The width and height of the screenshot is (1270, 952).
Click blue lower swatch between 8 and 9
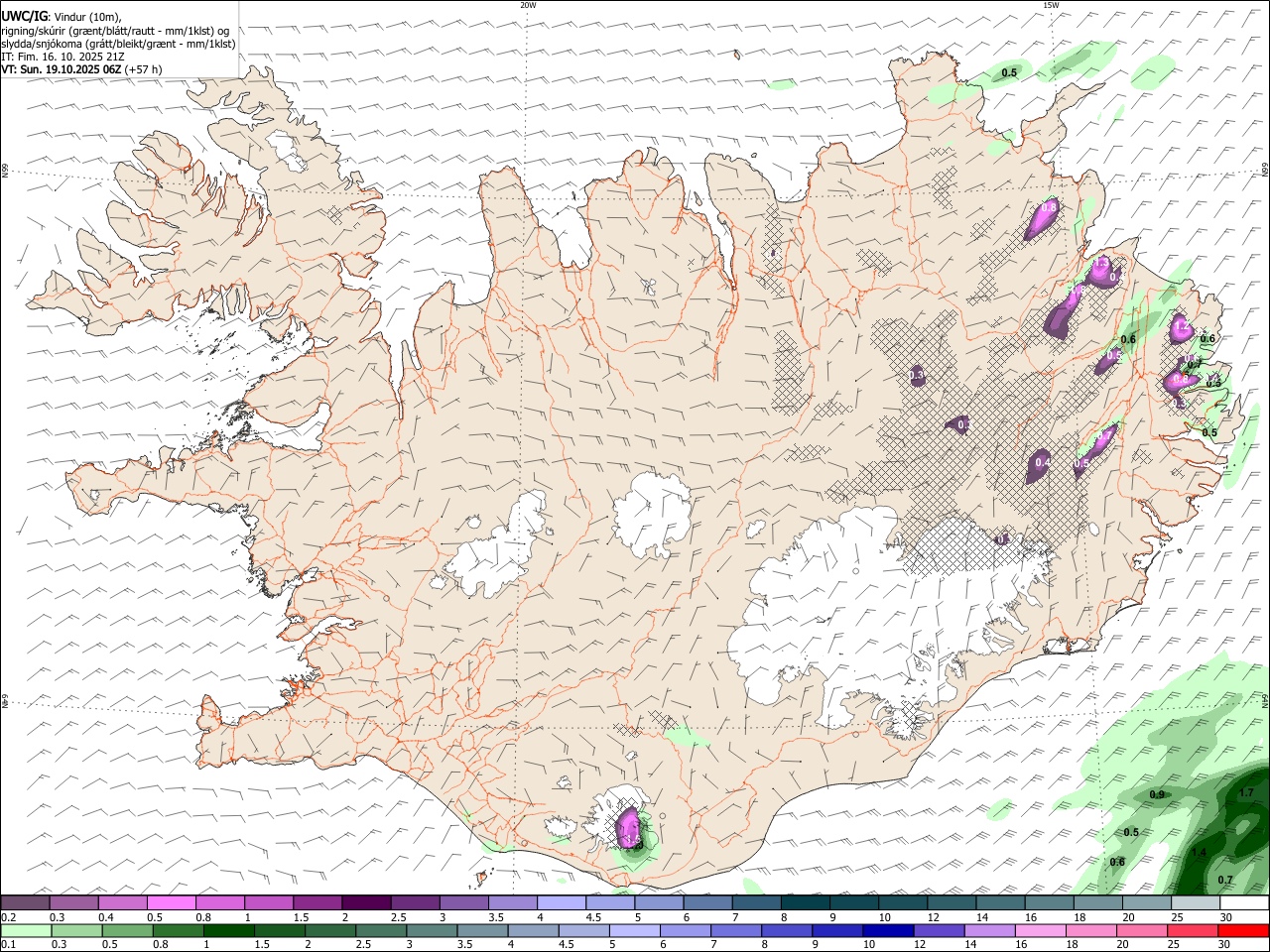[787, 930]
